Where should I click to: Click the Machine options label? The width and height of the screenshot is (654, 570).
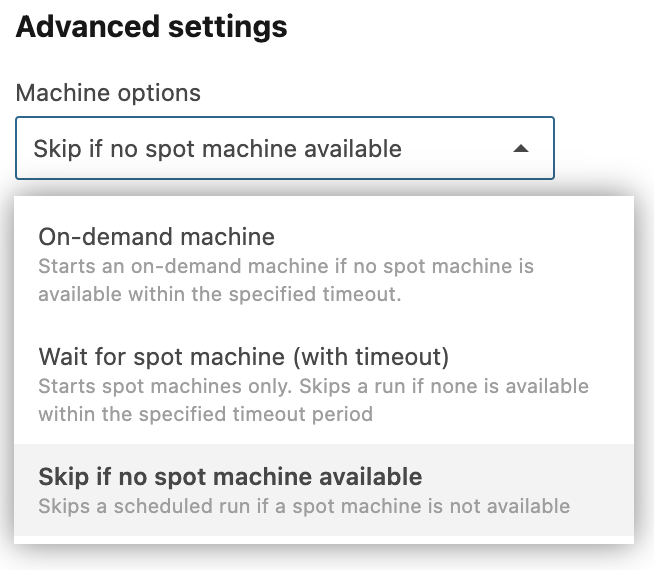[108, 93]
